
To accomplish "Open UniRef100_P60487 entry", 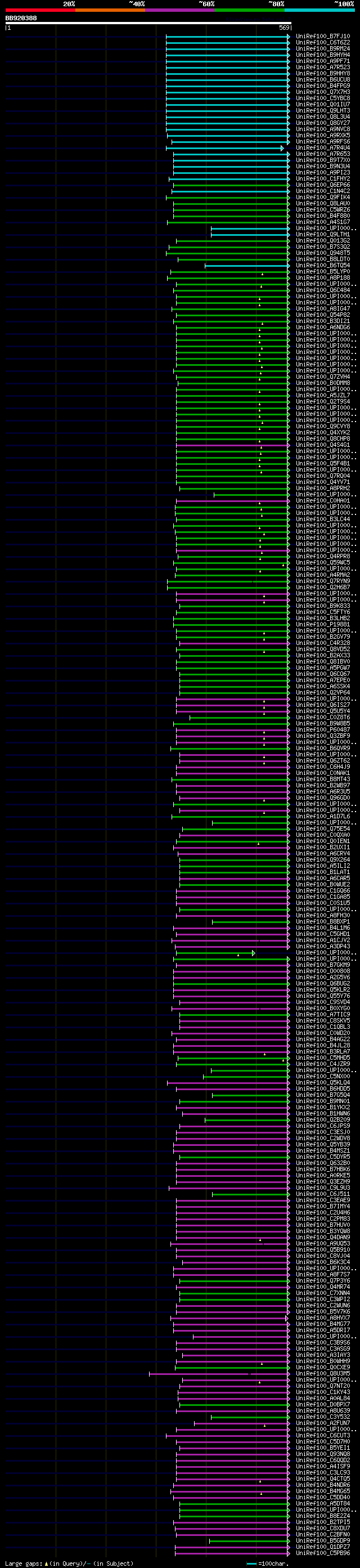I will [x=323, y=730].
